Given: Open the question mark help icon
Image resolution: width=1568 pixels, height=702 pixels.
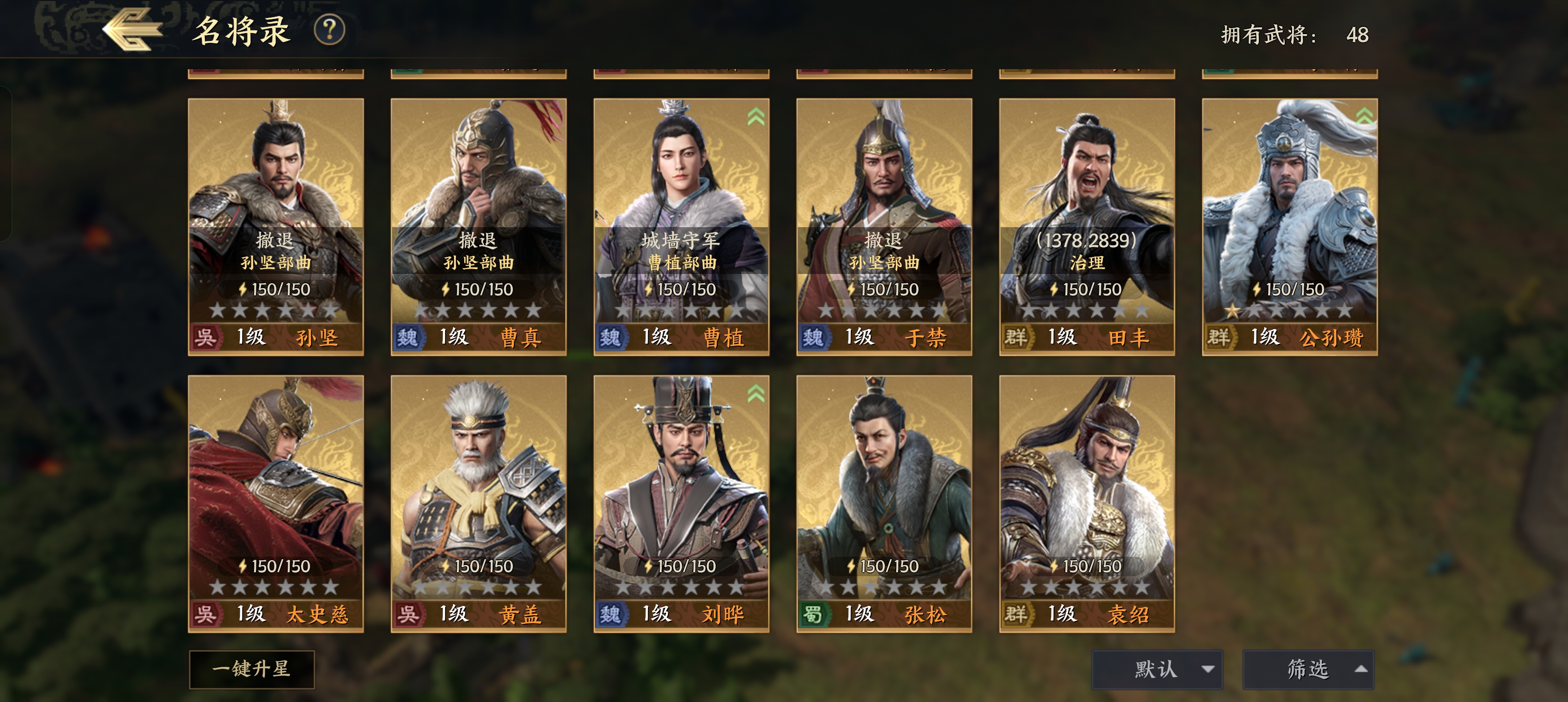Looking at the screenshot, I should (329, 30).
